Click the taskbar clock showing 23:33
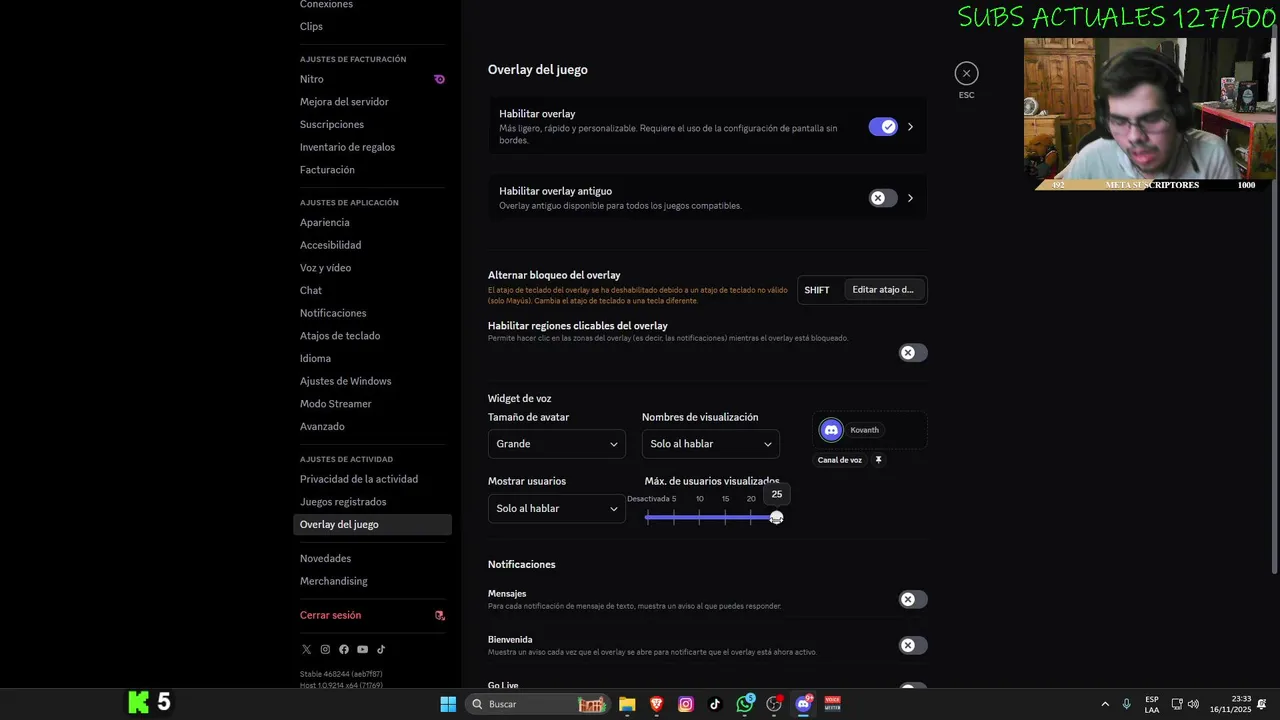The image size is (1280, 720). click(x=1230, y=704)
